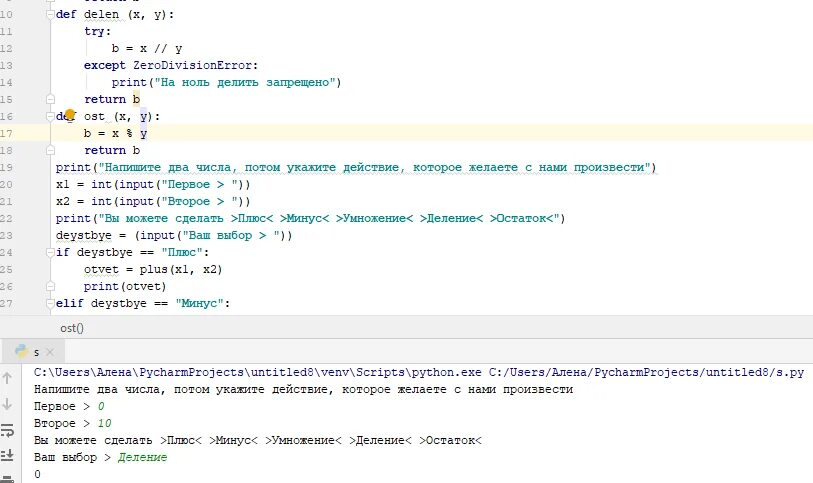Collapse the def ost function fold marker
Viewport: 813px width, 483px height.
[x=50, y=116]
